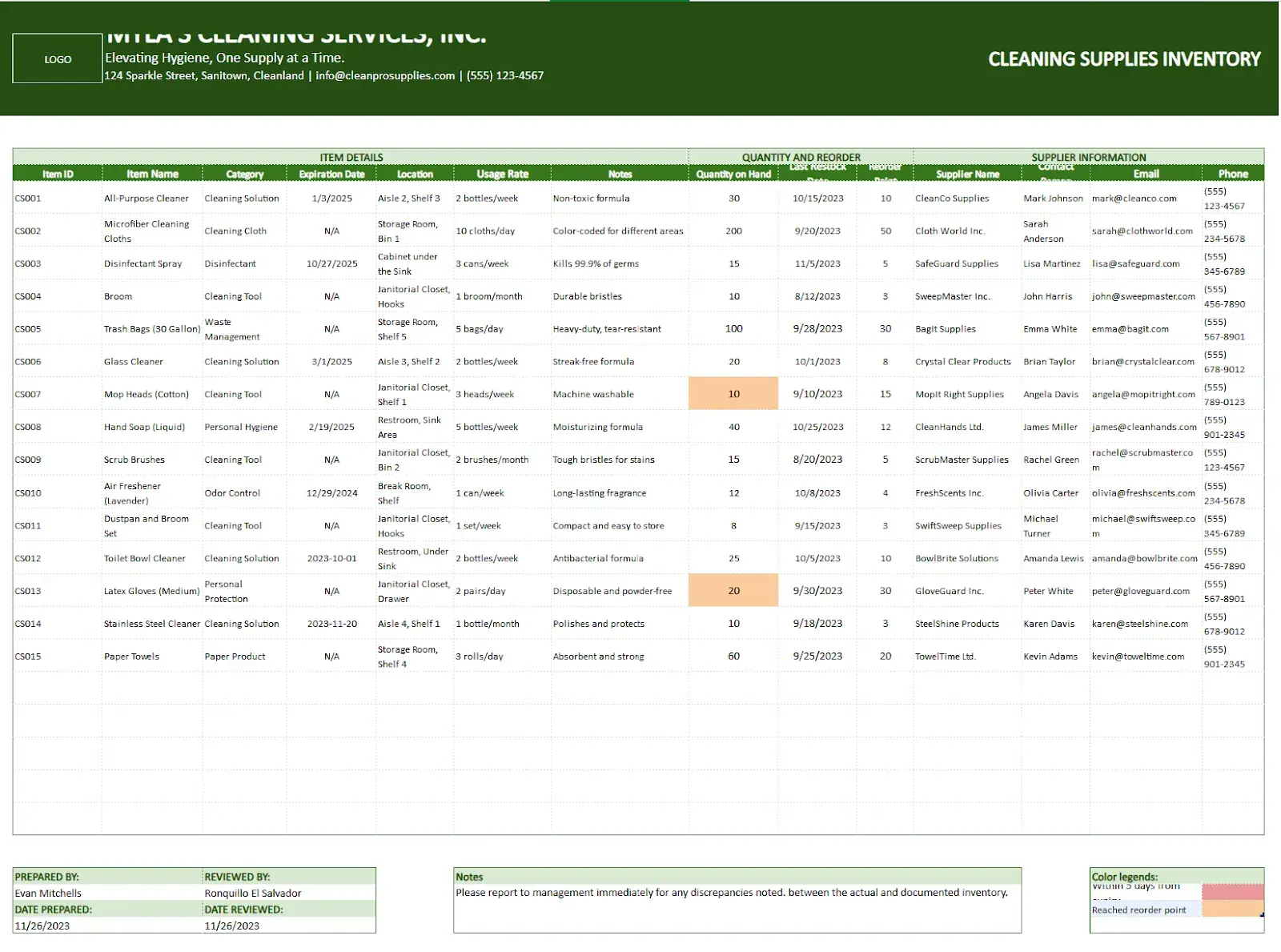The width and height of the screenshot is (1281, 952).
Task: Select the CS001 item ID cell
Action: point(28,199)
